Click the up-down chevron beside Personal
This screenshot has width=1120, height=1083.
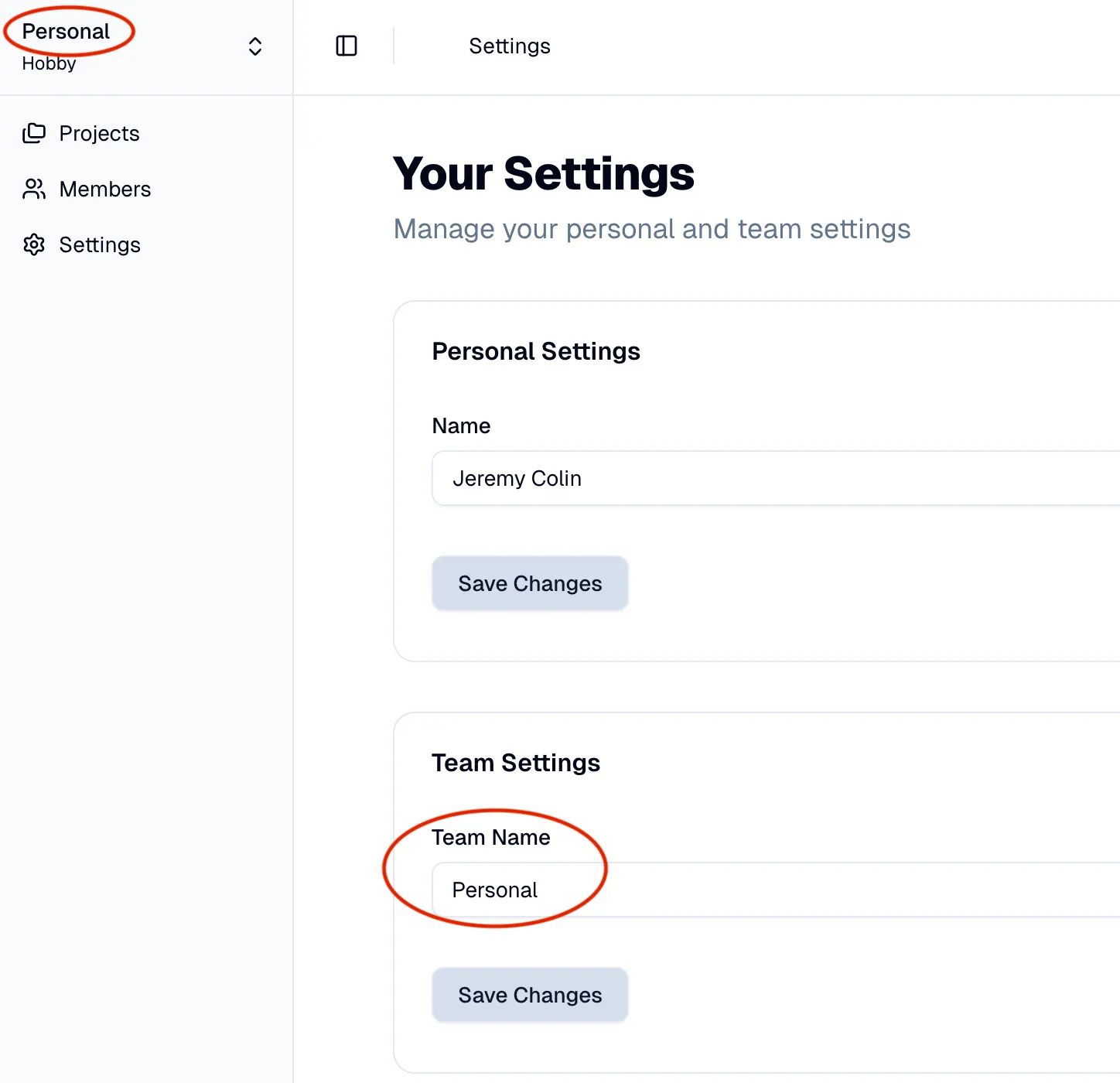(254, 46)
